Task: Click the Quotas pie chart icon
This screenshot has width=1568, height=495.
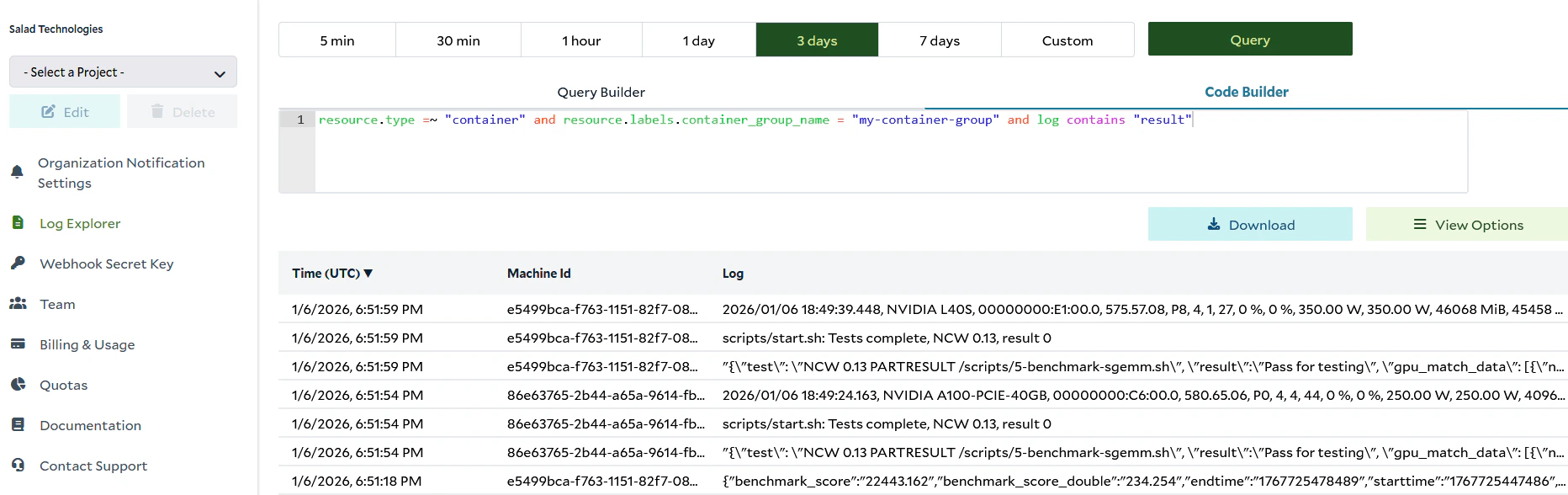Action: click(18, 384)
